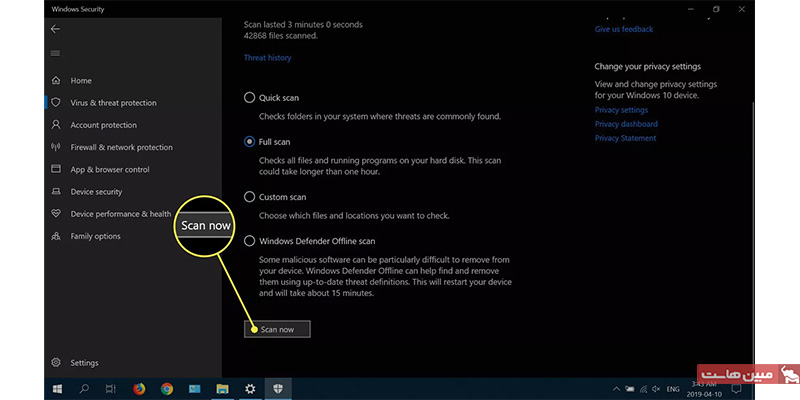Open Account protection section

[x=104, y=125]
